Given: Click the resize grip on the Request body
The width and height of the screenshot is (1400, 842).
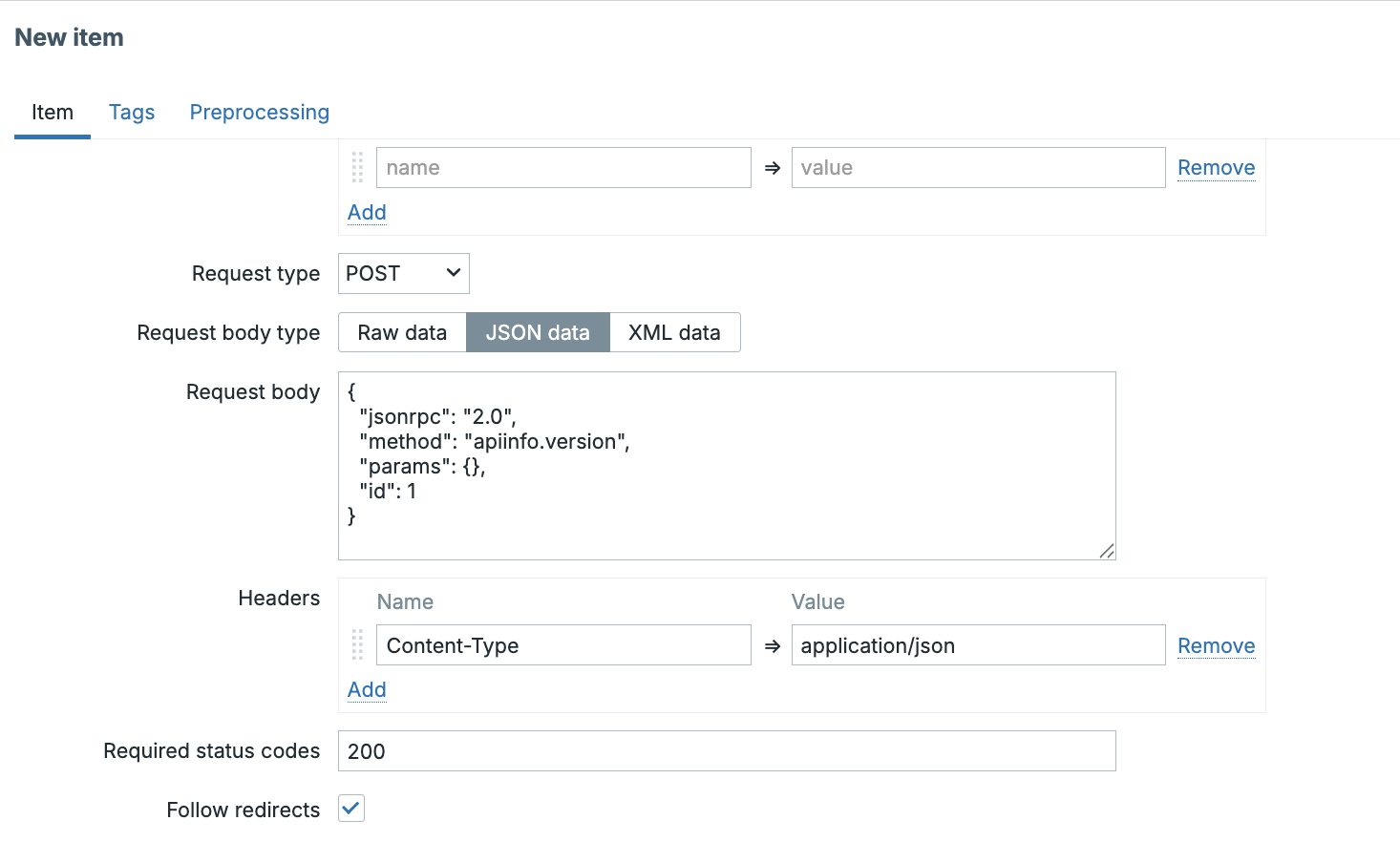Looking at the screenshot, I should pyautogui.click(x=1108, y=551).
